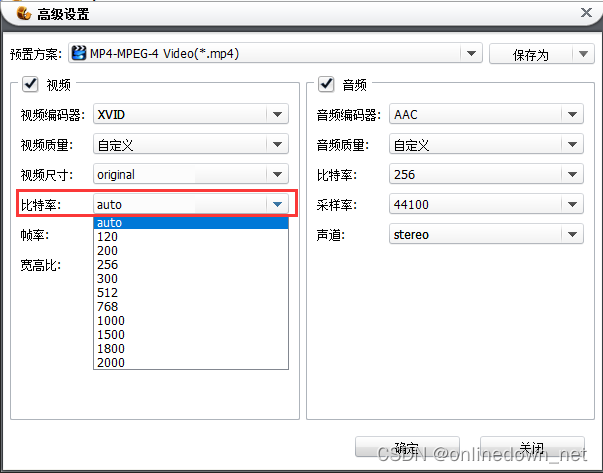Image resolution: width=603 pixels, height=473 pixels.
Task: Choose 1000 from the bitrate list
Action: pos(191,320)
